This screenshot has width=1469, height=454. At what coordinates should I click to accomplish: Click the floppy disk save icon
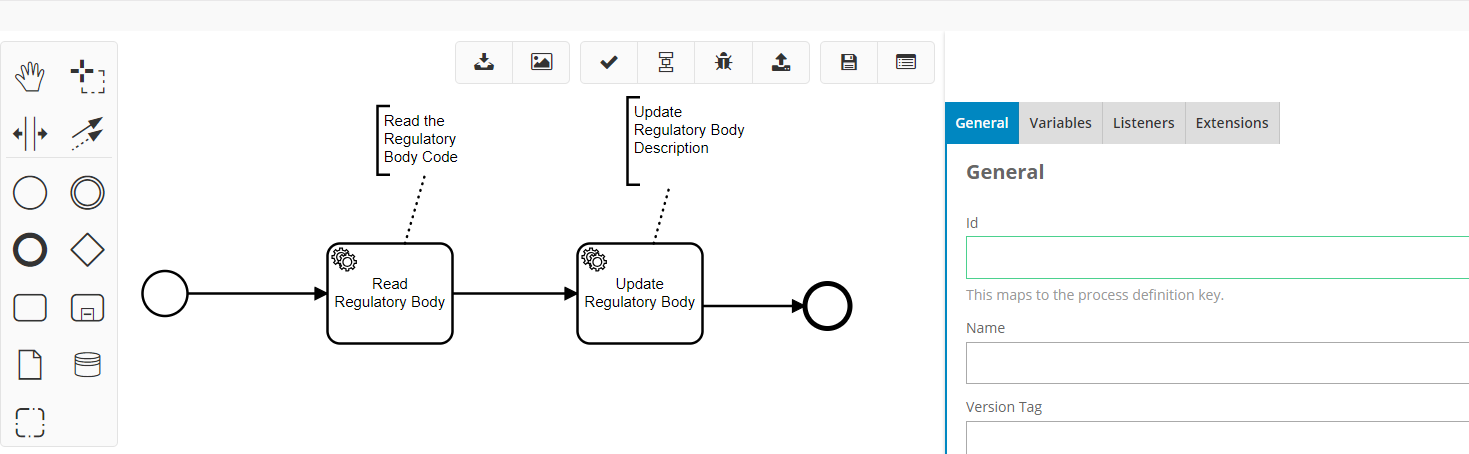tap(849, 62)
